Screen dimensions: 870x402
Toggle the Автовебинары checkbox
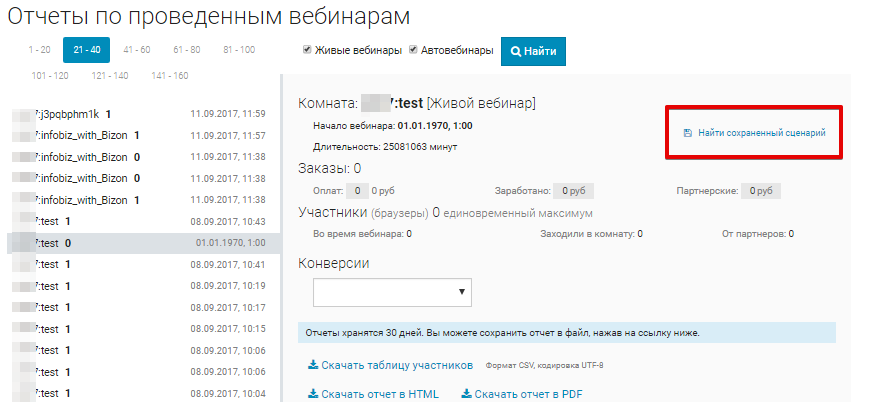coord(413,50)
